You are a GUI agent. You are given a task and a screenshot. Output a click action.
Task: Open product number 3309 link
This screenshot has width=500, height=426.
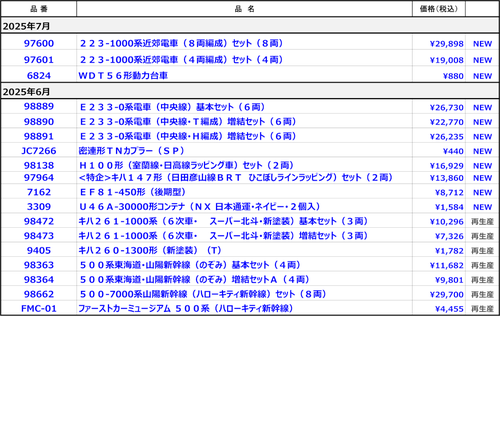tap(39, 207)
